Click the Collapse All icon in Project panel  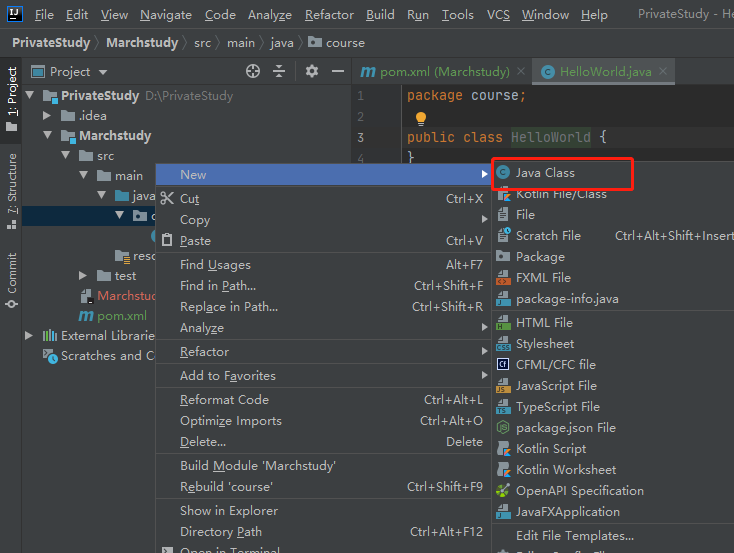[279, 71]
